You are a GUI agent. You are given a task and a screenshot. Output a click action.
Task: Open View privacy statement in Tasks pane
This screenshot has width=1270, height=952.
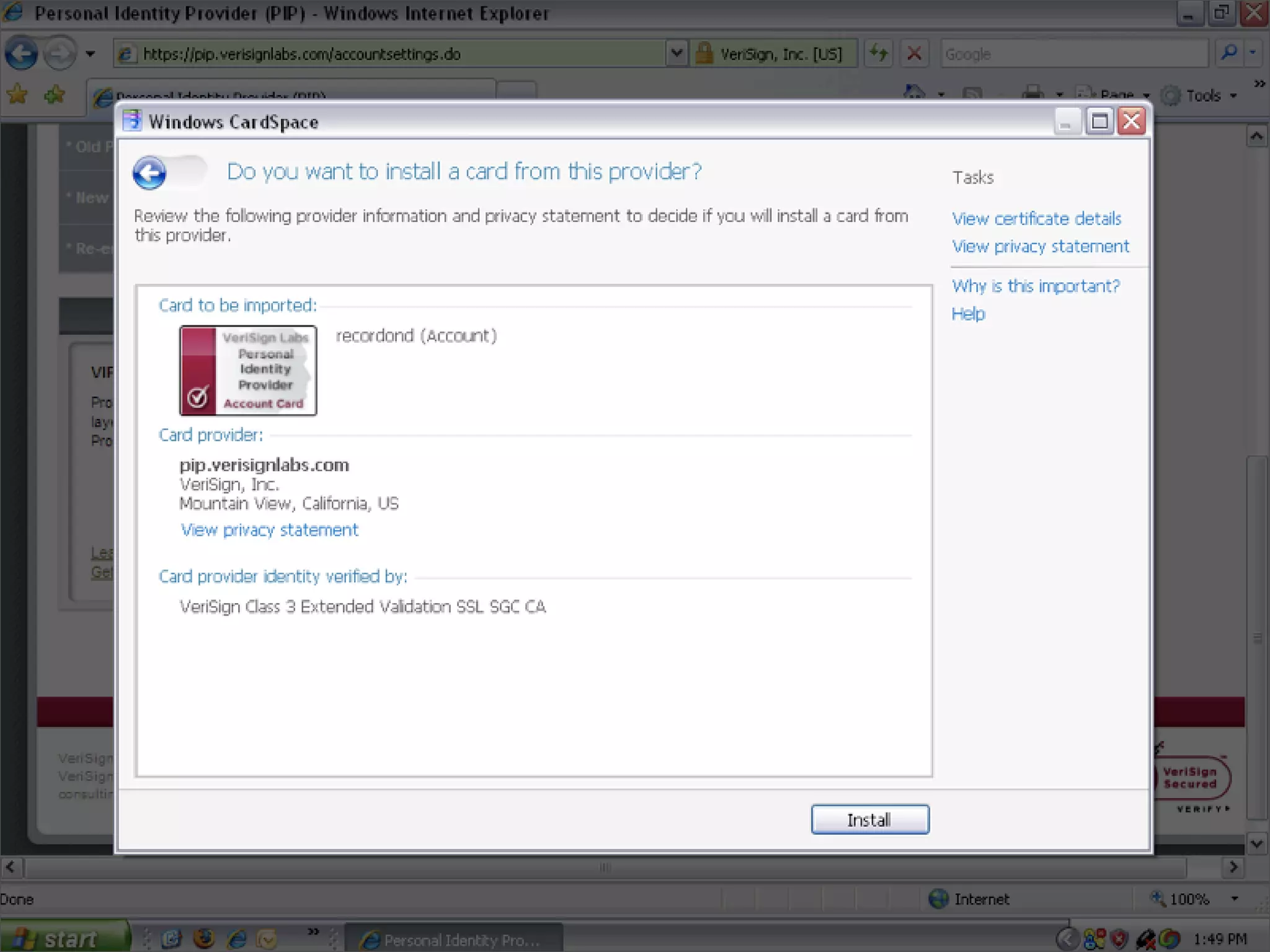(x=1040, y=247)
